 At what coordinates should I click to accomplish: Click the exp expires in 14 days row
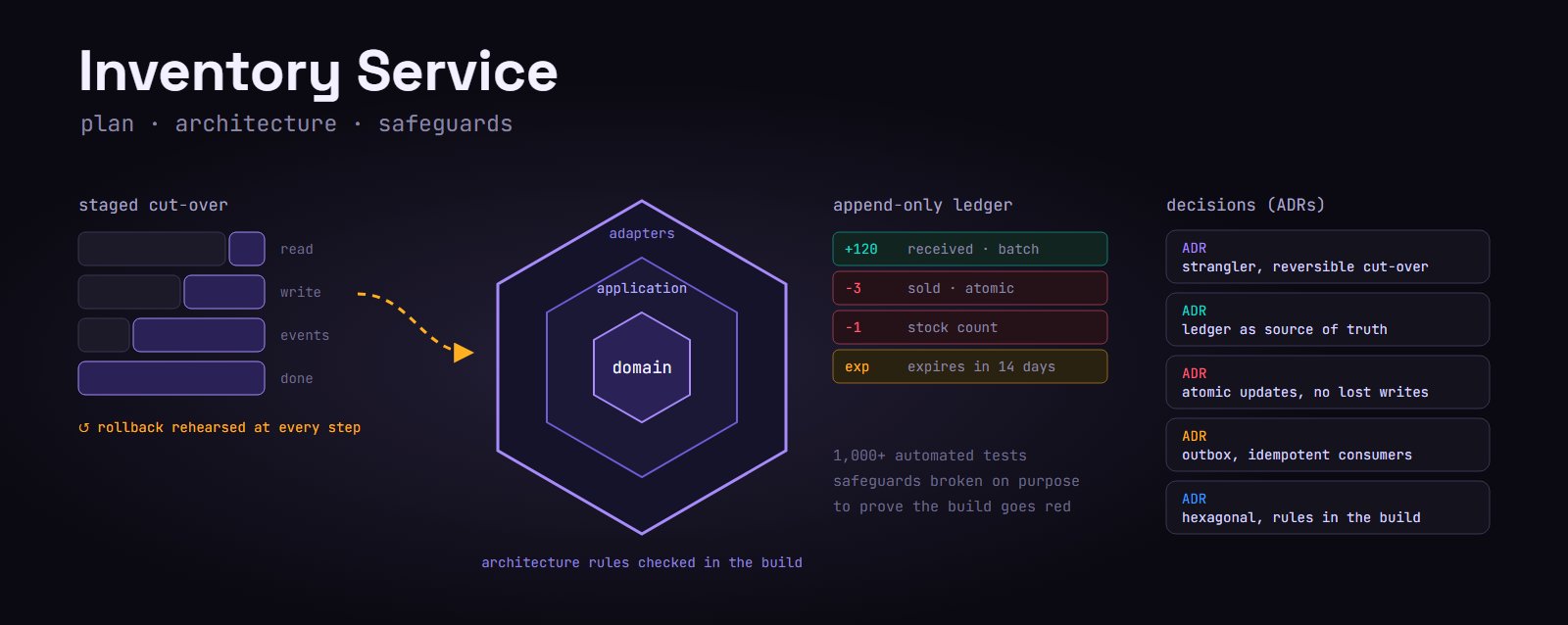[970, 366]
